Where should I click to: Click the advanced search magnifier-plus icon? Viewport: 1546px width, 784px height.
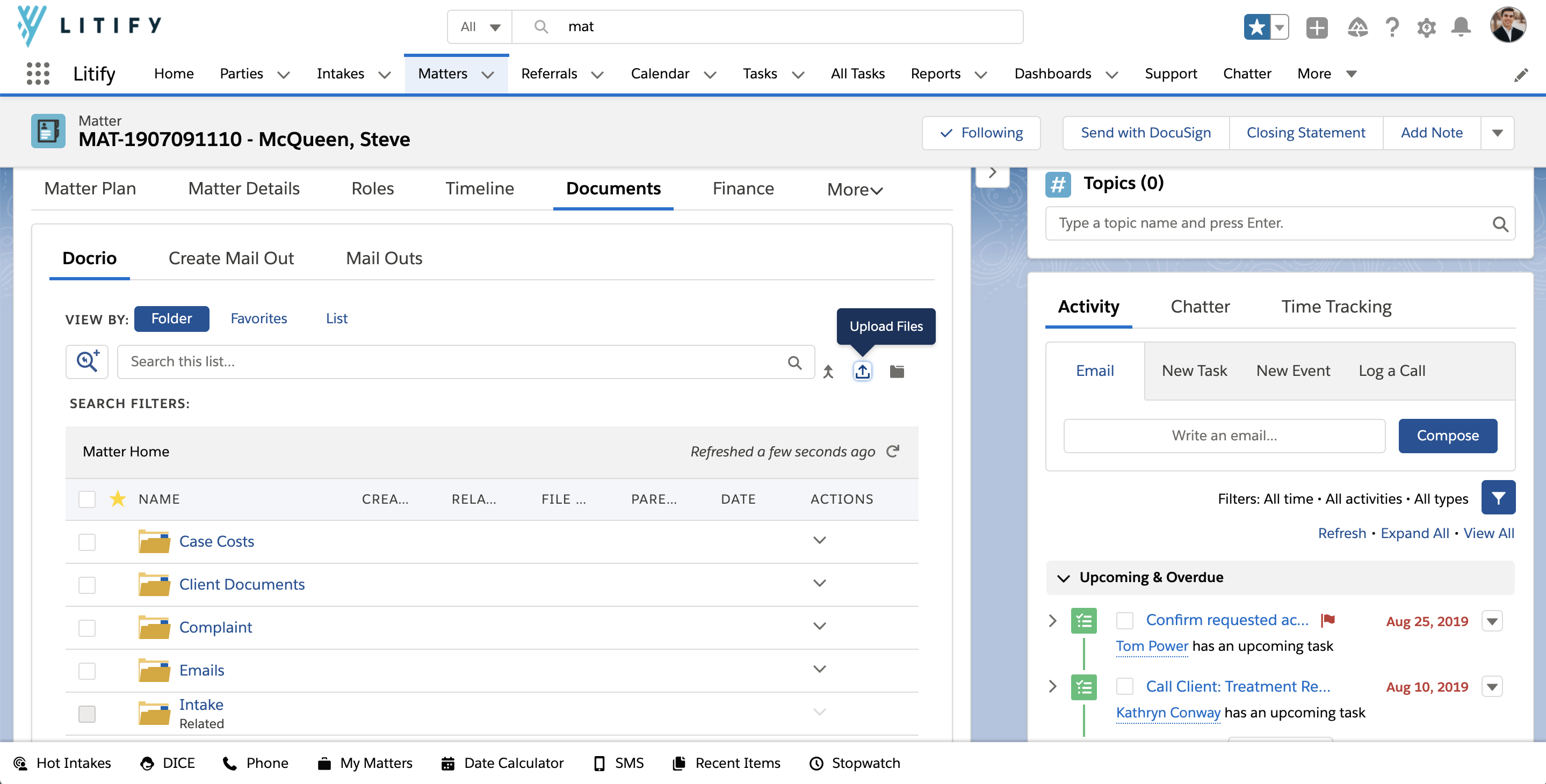pyautogui.click(x=87, y=361)
